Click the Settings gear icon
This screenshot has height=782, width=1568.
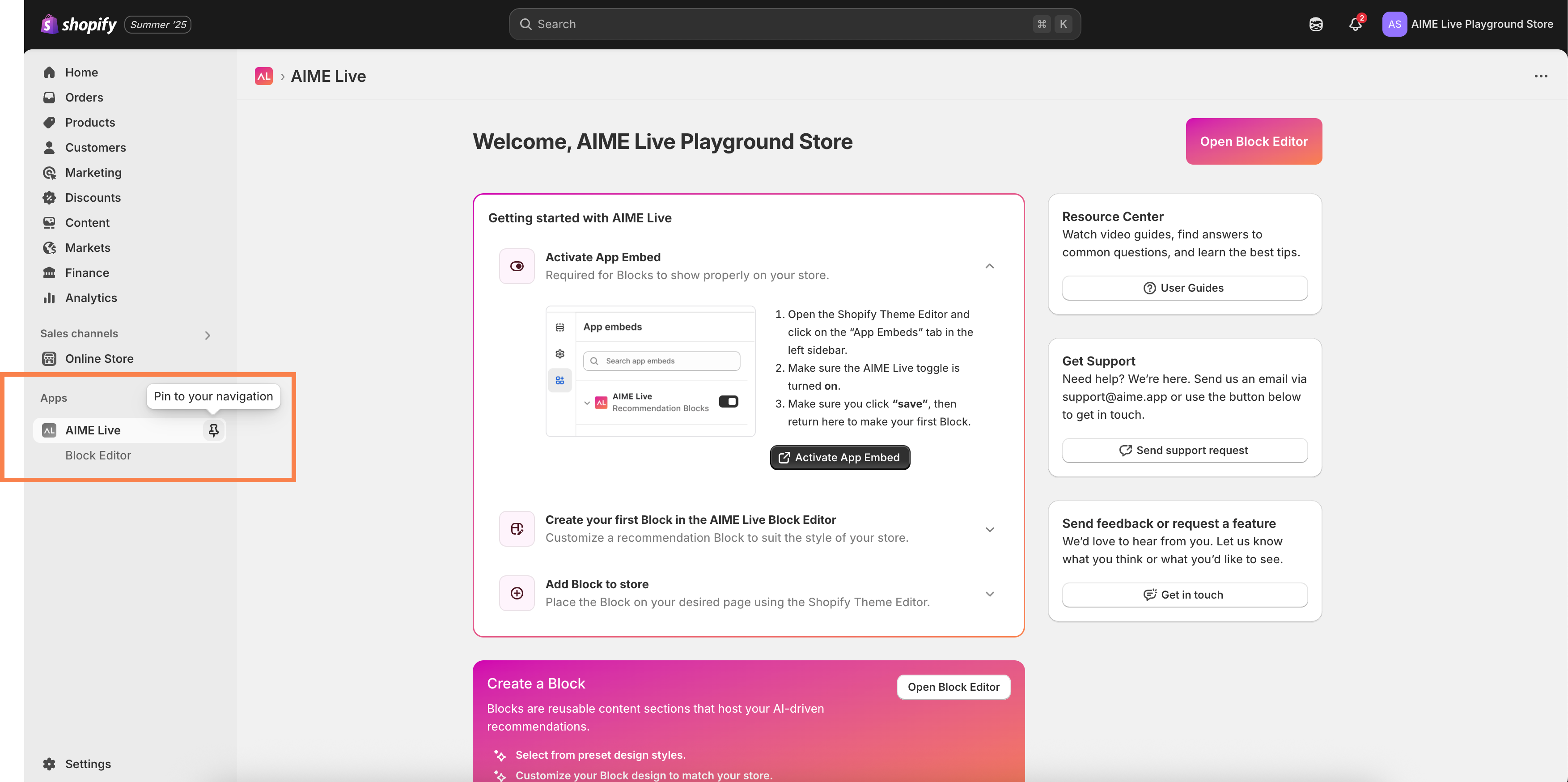49,764
